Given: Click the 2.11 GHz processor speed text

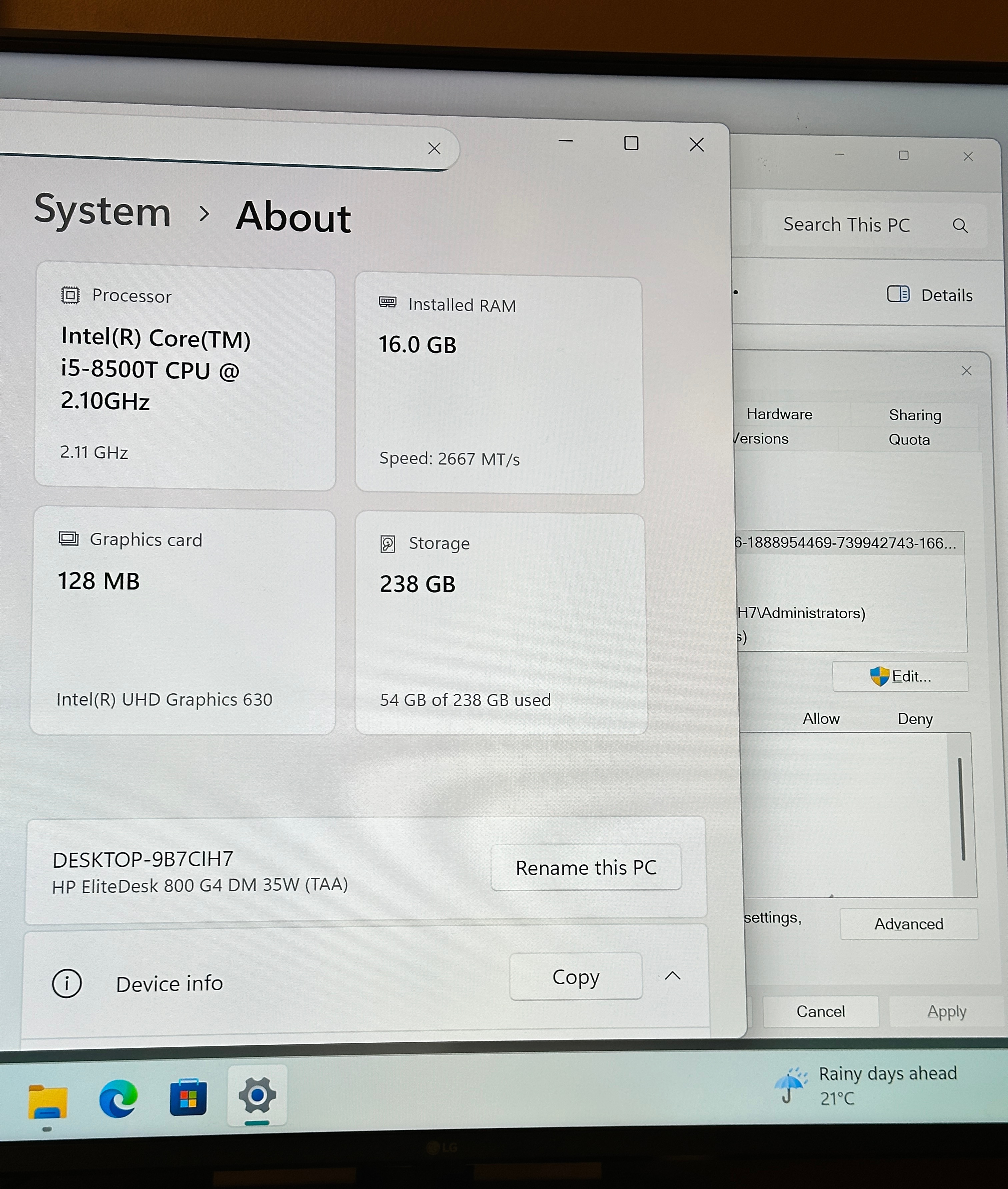Looking at the screenshot, I should point(94,453).
